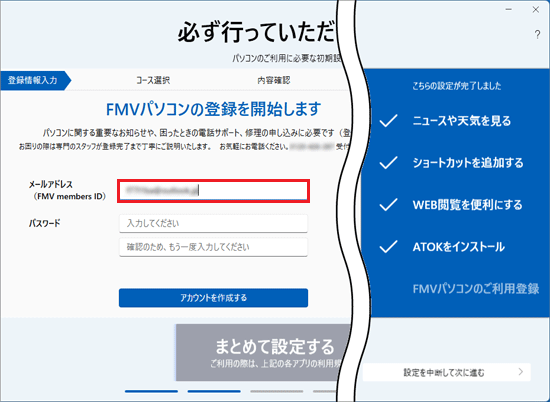Click chevron arrow on 設定を中断して次に進む

521,372
